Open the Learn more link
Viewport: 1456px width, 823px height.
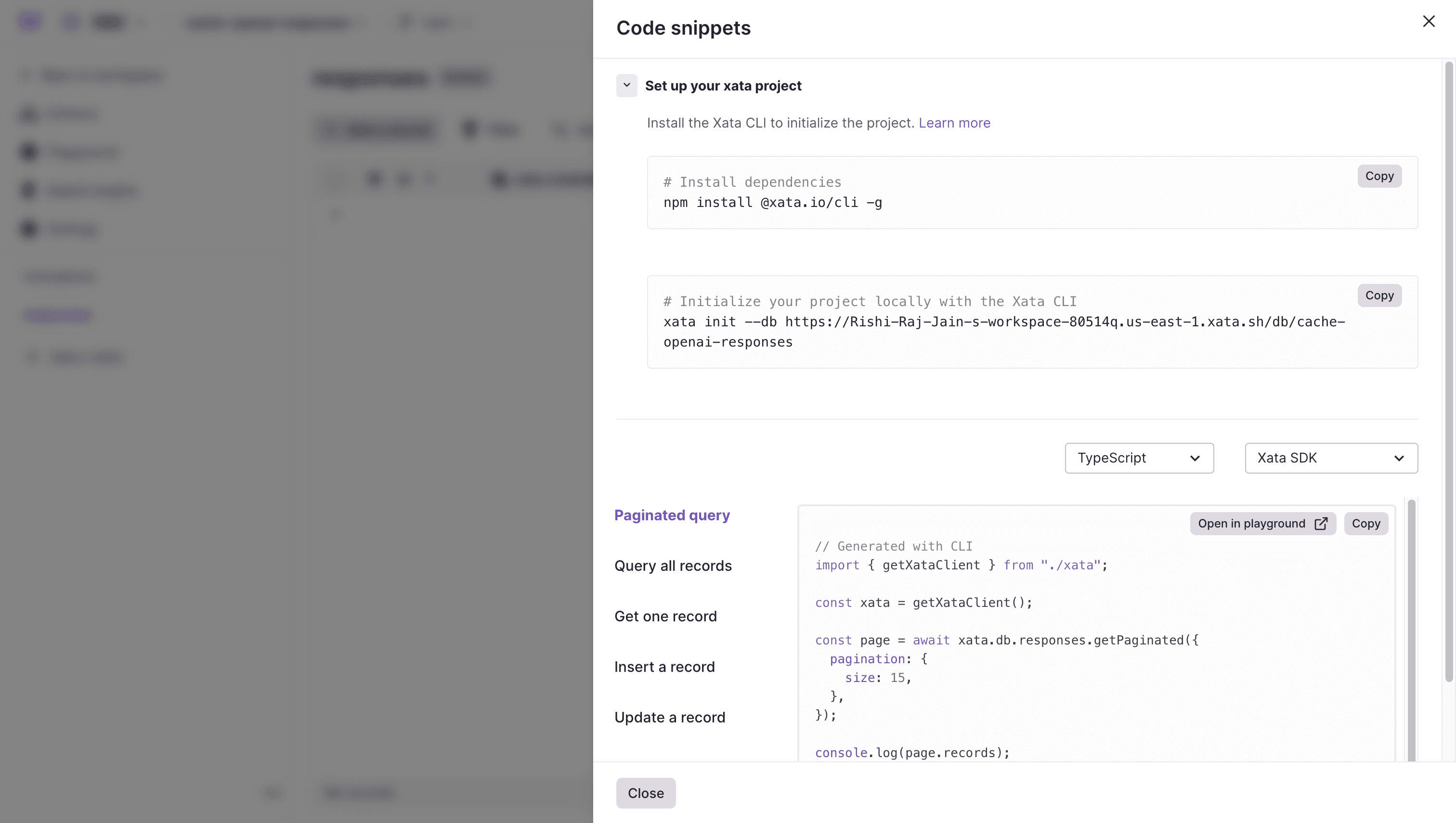tap(954, 123)
